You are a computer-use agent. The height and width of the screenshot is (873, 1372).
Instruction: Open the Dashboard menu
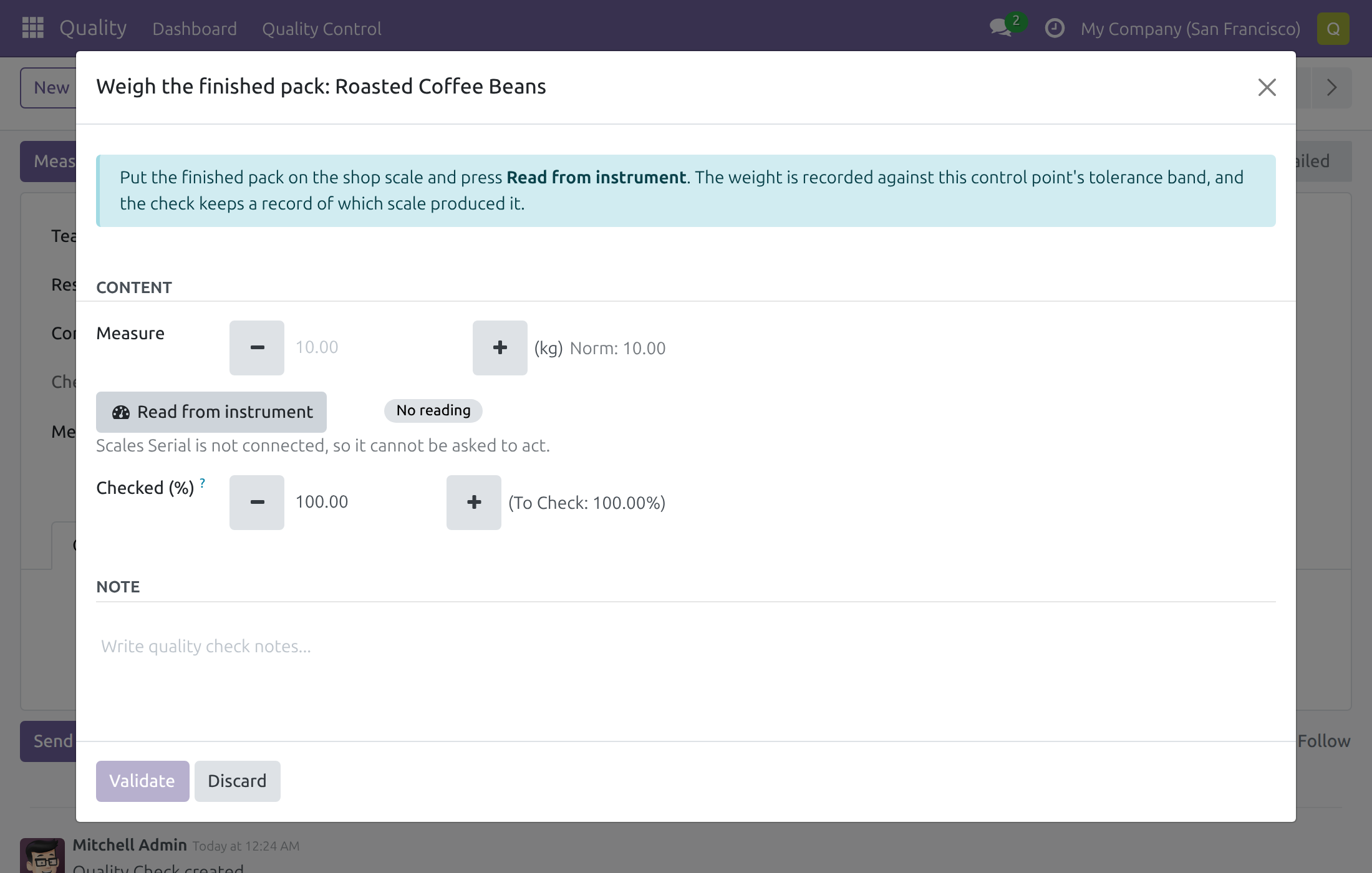click(x=195, y=29)
